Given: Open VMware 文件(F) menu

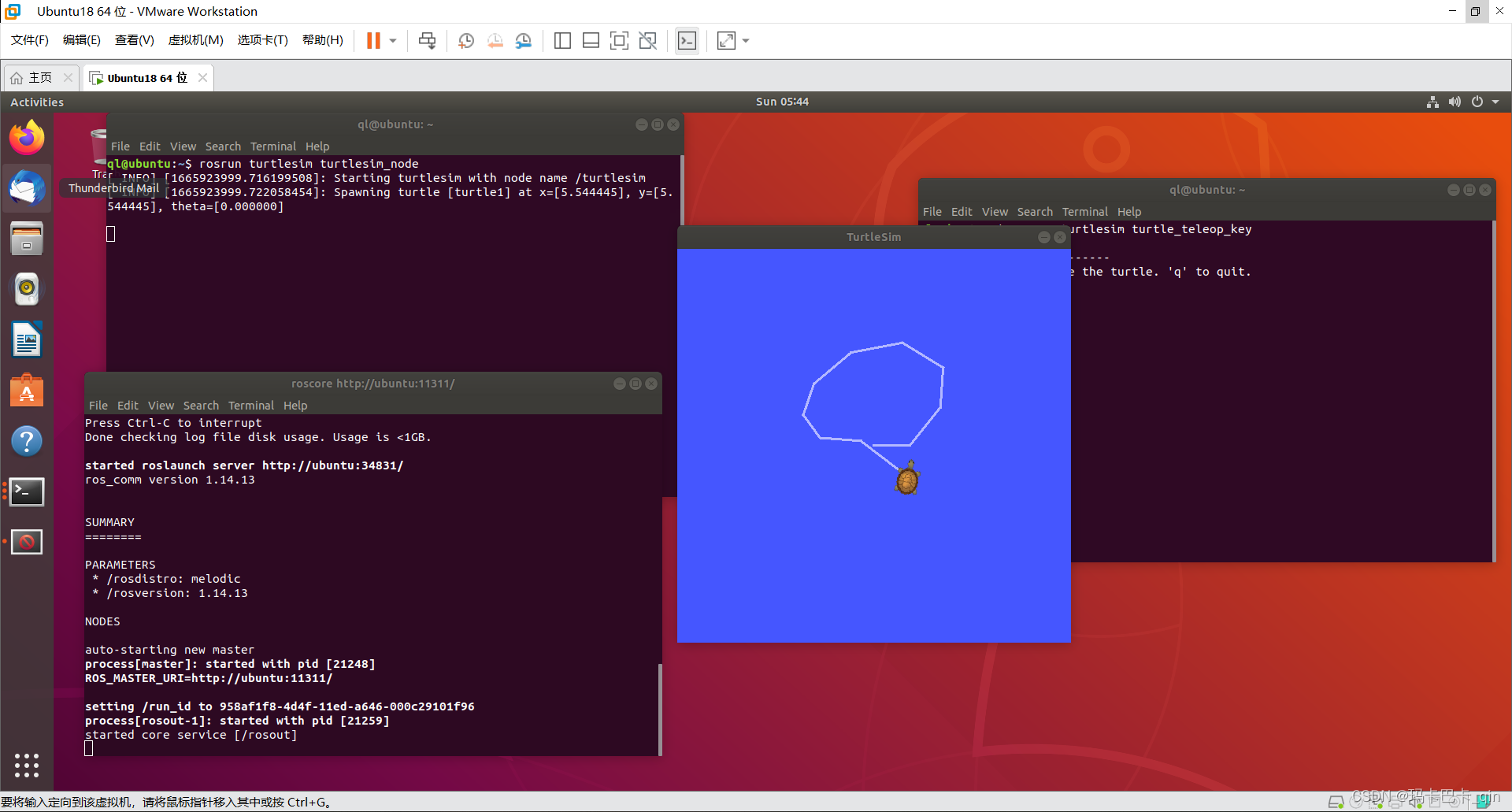Looking at the screenshot, I should 30,40.
